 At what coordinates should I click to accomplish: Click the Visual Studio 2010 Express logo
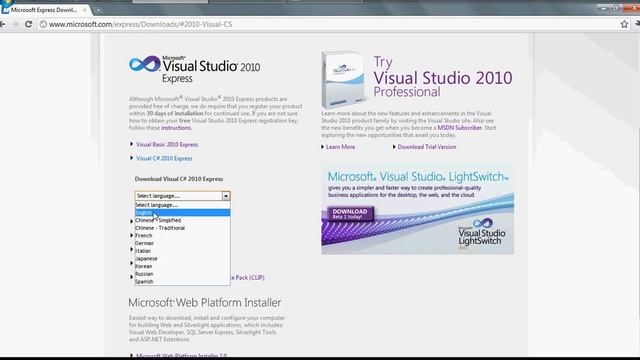[x=194, y=69]
